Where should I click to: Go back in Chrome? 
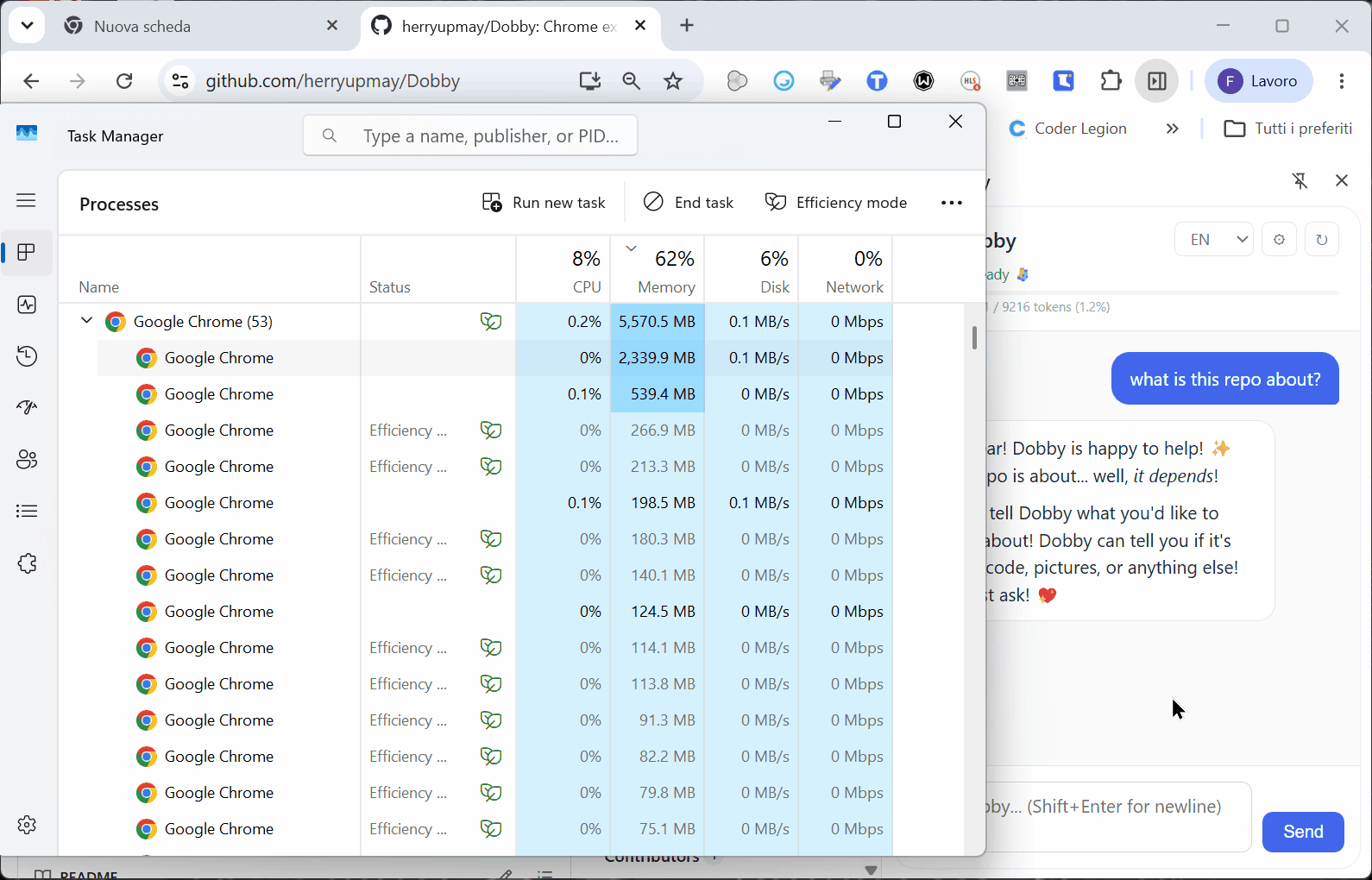(x=31, y=81)
